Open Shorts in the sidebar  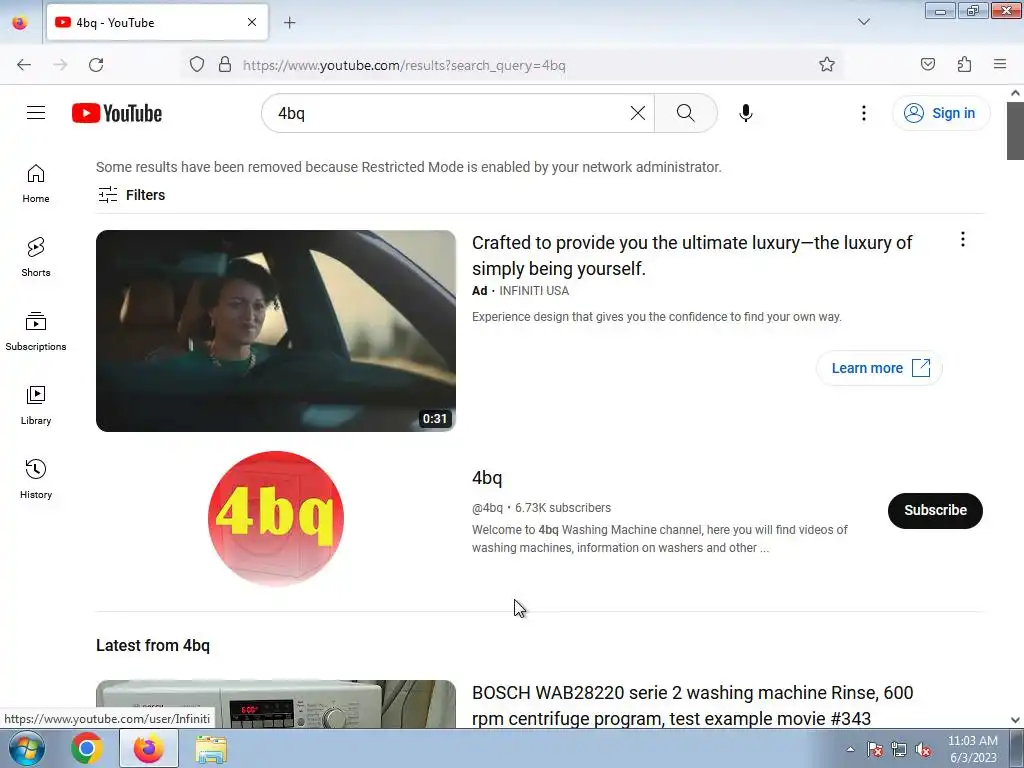[36, 257]
